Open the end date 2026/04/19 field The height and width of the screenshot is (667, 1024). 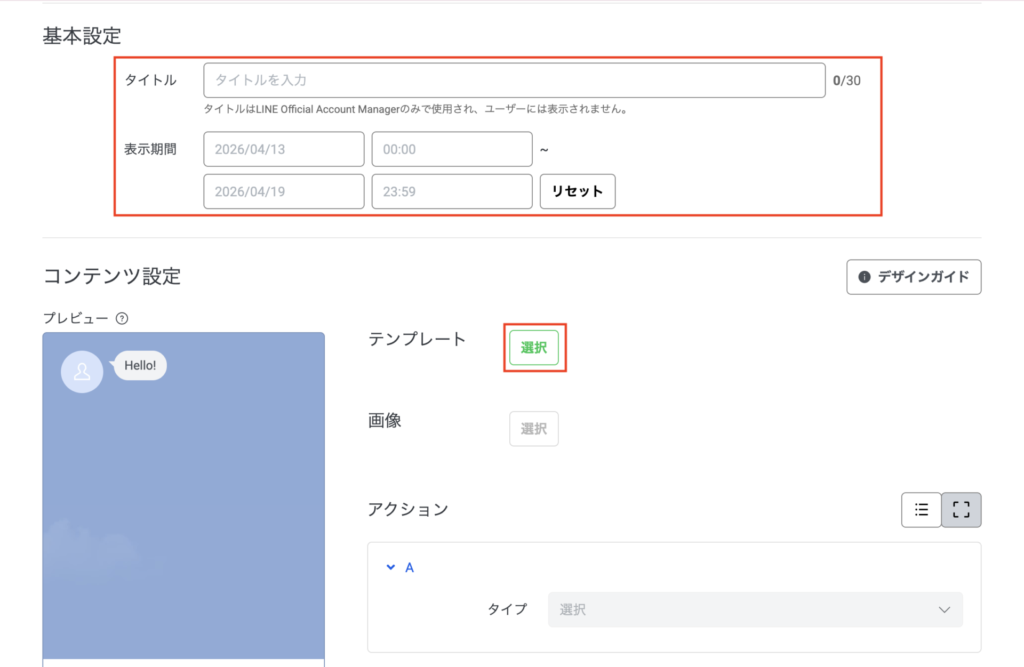[283, 191]
